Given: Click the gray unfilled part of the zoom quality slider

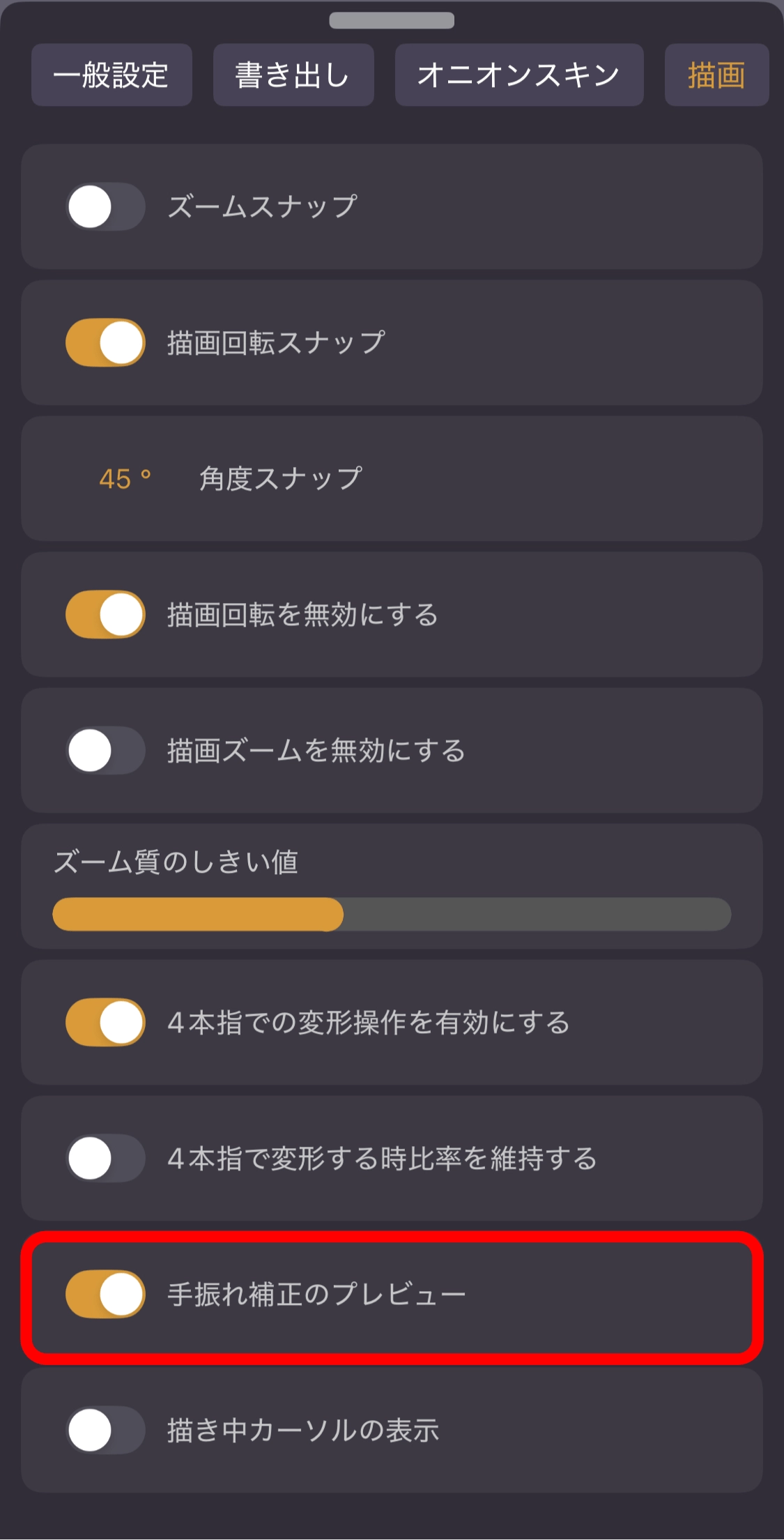Looking at the screenshot, I should (537, 915).
